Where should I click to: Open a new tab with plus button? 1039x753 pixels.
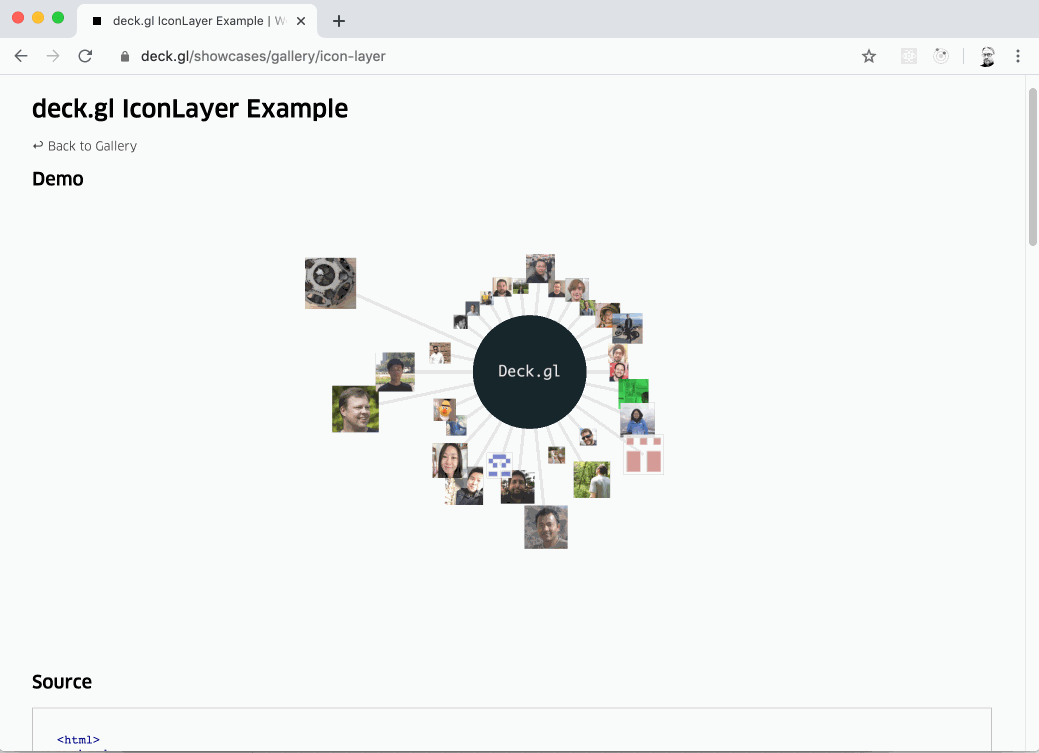pyautogui.click(x=339, y=21)
